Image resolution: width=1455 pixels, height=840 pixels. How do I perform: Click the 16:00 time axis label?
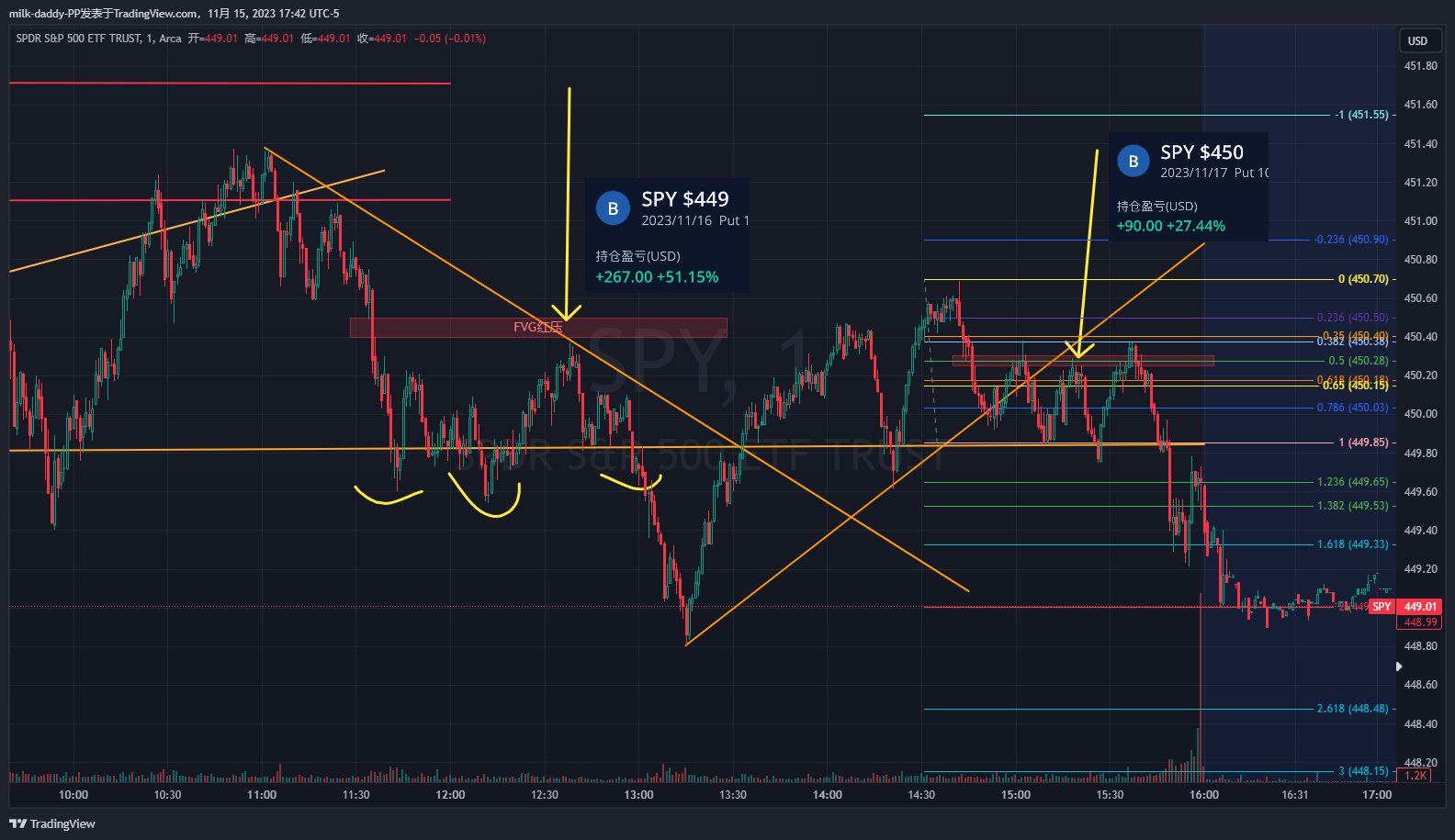(x=1203, y=795)
